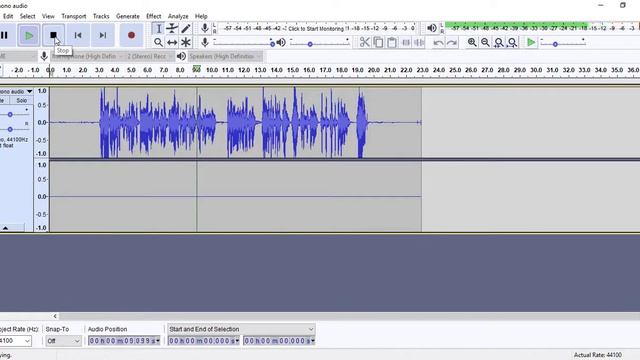Viewport: 640px width, 360px height.
Task: Restore down the application window
Action: 622,5
